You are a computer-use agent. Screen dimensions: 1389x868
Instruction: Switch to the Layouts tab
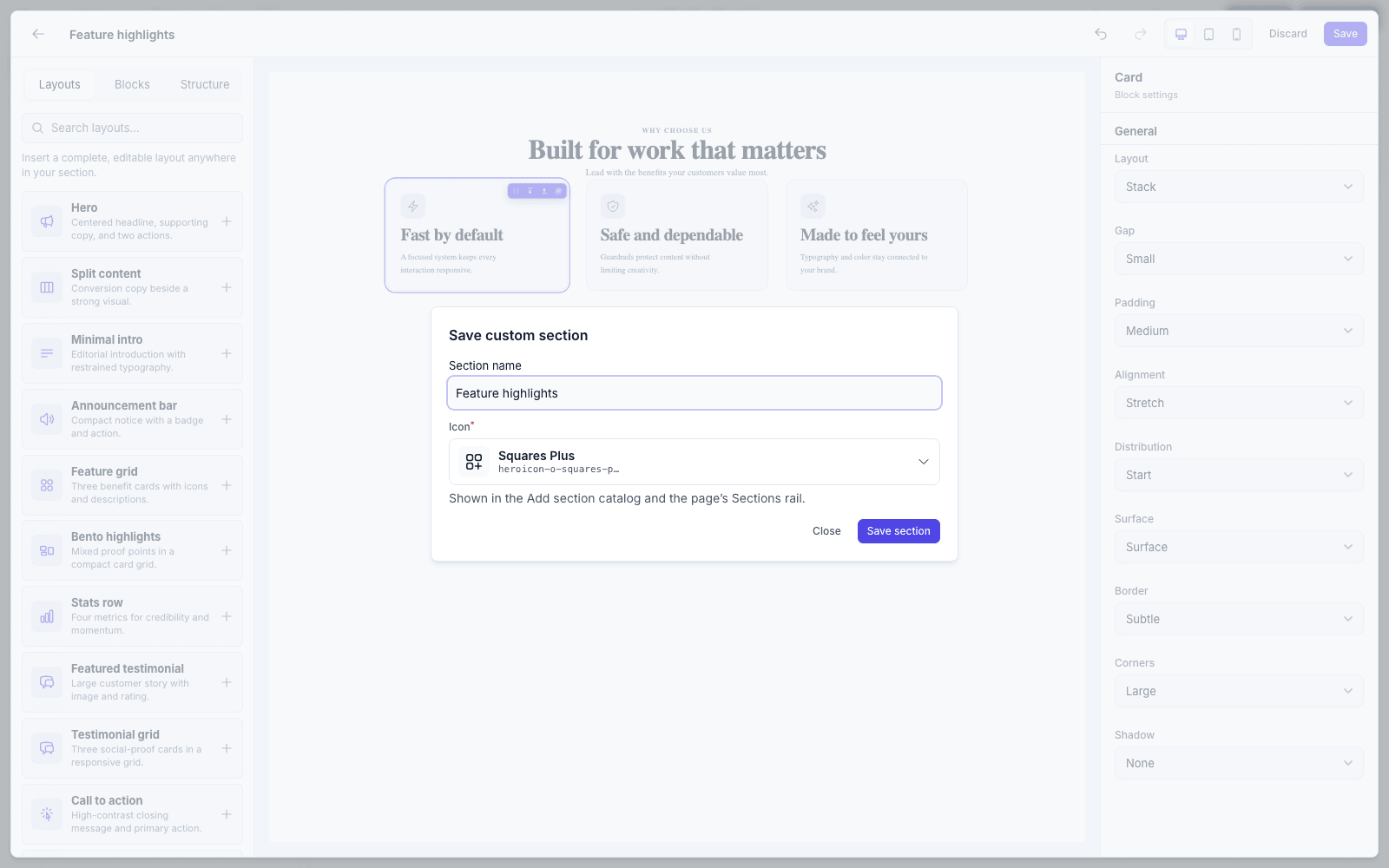coord(59,84)
